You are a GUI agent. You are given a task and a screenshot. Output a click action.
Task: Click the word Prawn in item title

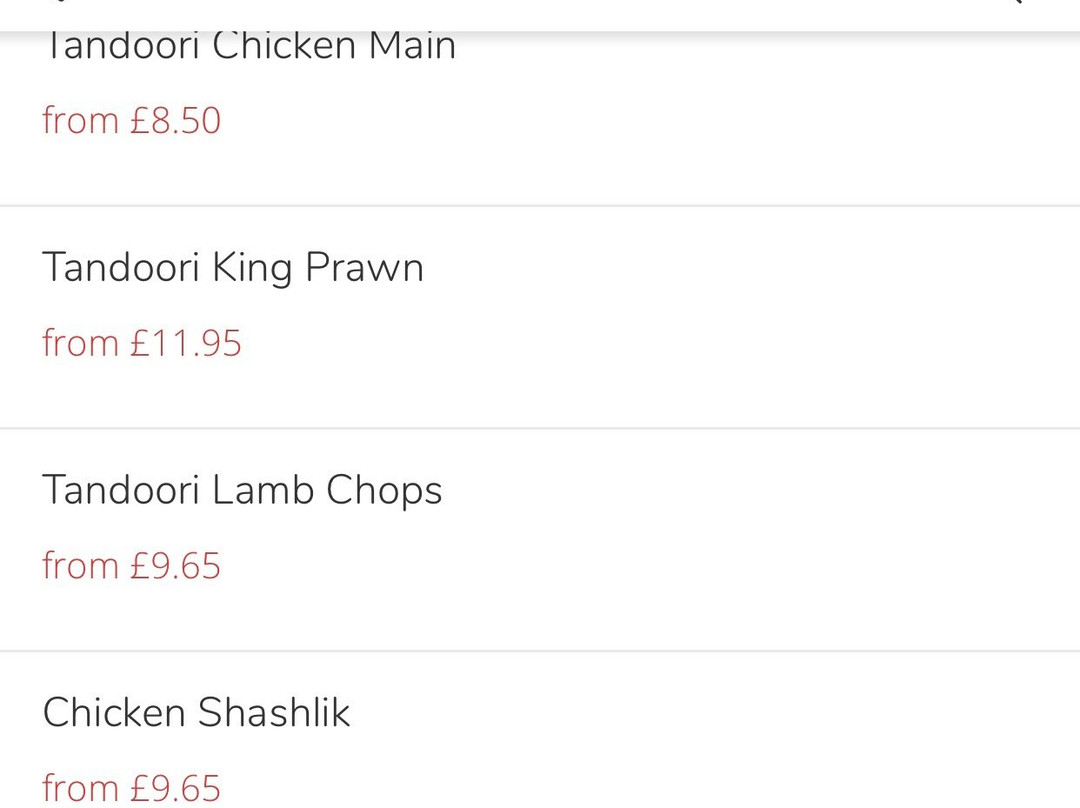pyautogui.click(x=364, y=267)
